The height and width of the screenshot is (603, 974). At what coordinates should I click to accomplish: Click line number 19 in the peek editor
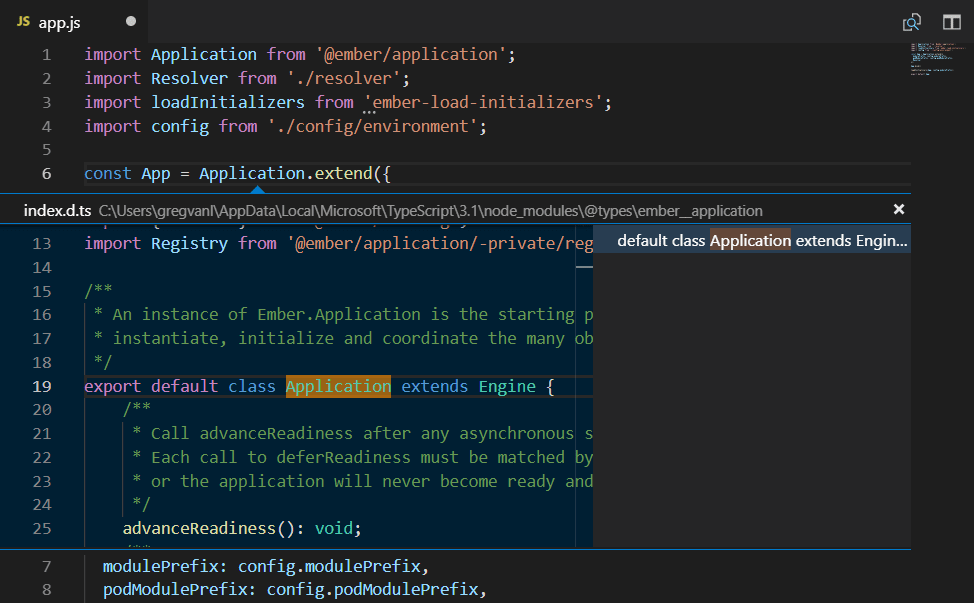[41, 386]
